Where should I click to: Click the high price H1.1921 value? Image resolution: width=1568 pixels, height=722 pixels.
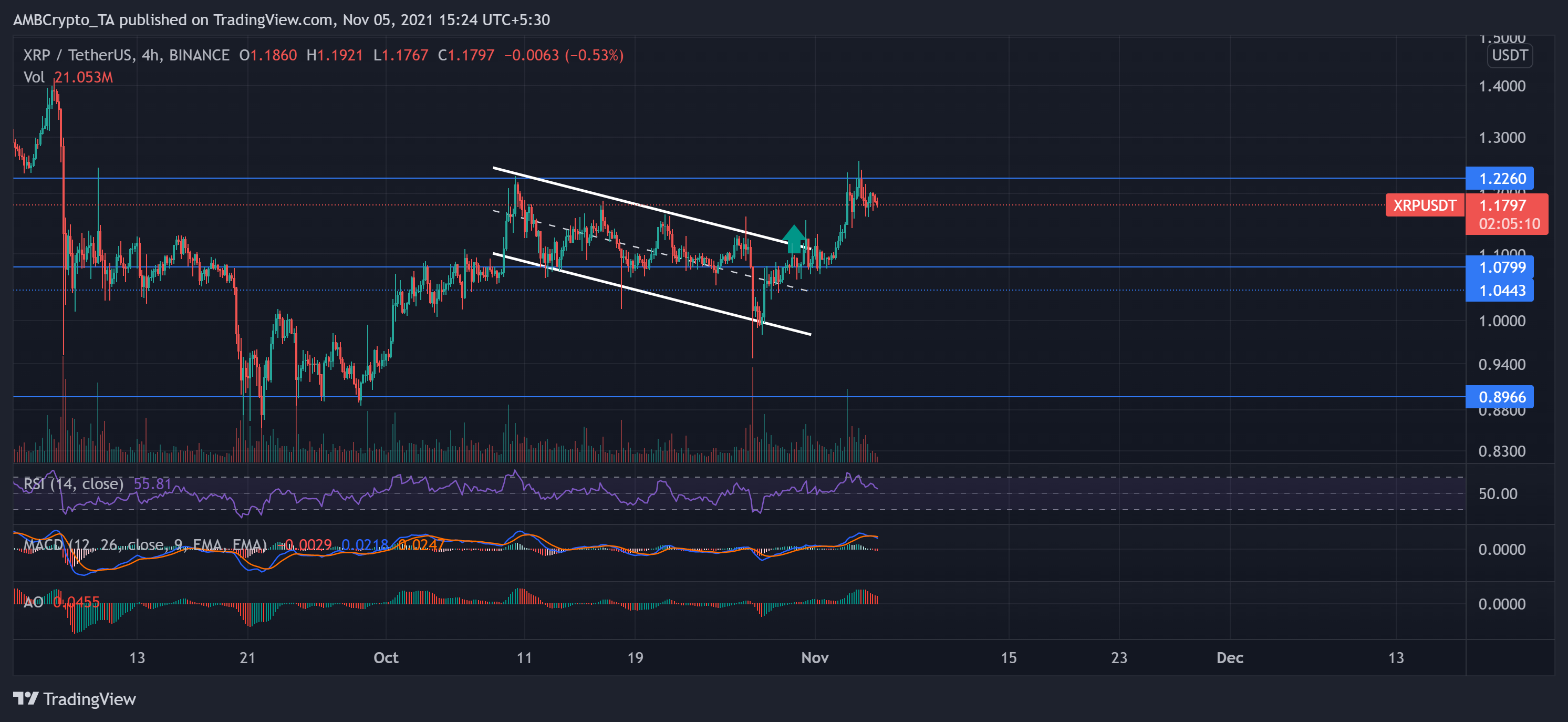(335, 55)
